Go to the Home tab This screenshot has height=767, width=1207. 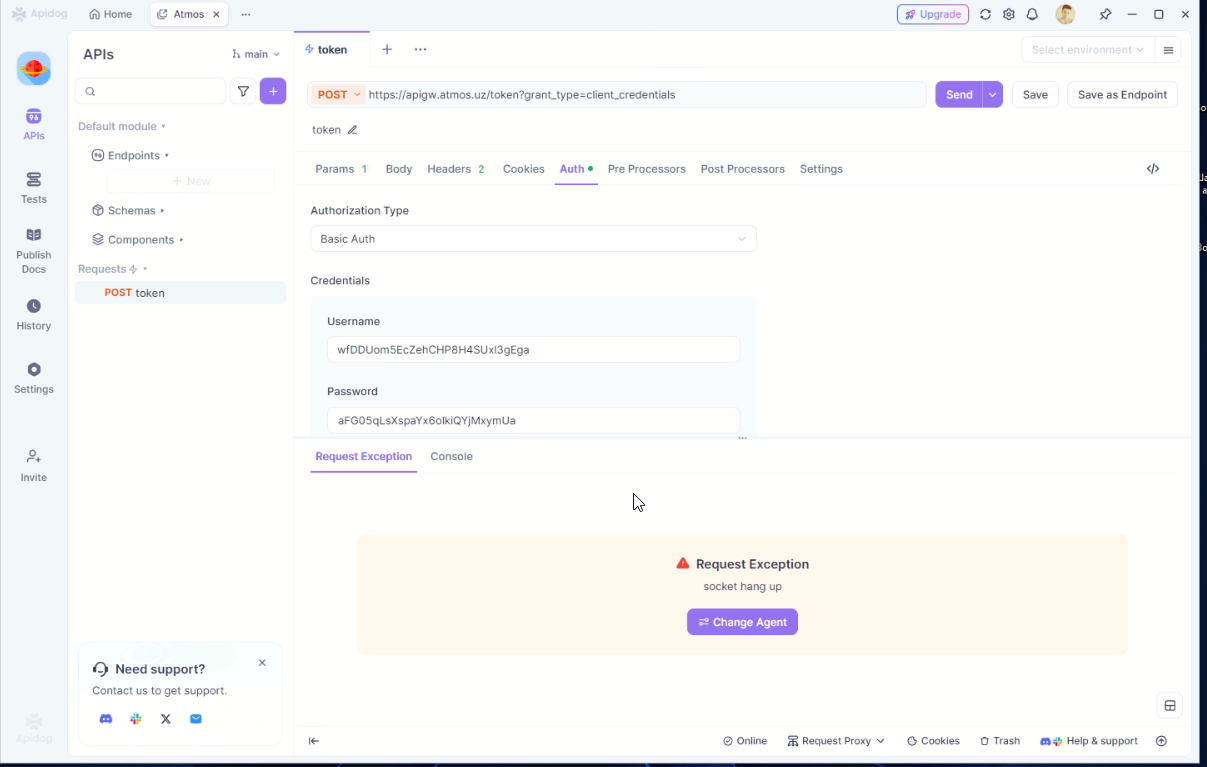coord(110,14)
